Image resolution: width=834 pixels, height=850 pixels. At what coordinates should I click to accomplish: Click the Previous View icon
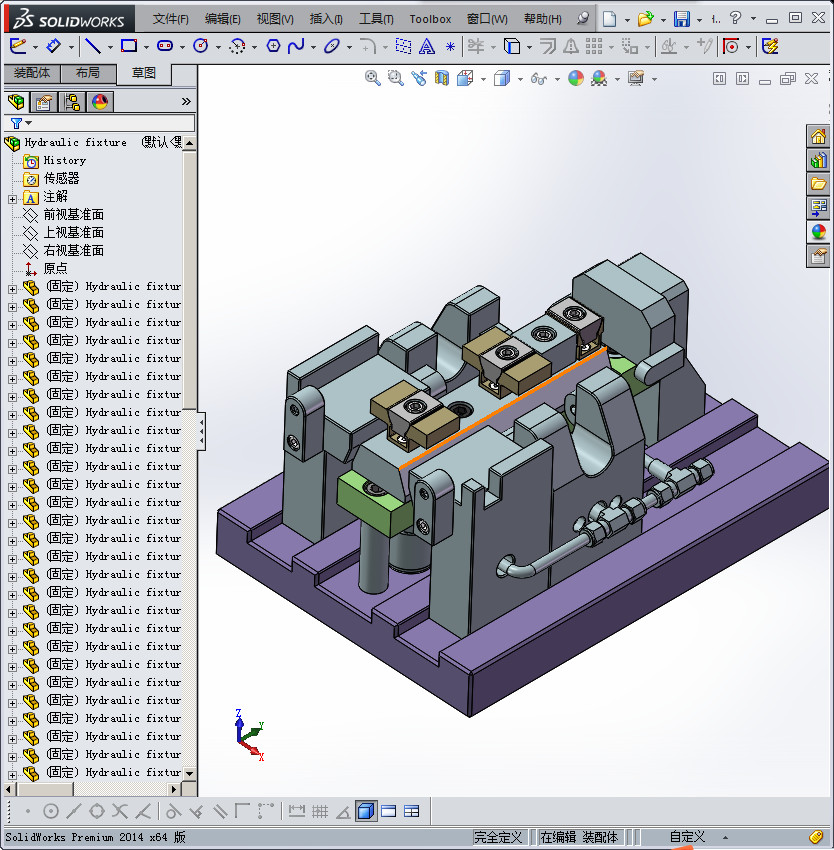[x=419, y=79]
